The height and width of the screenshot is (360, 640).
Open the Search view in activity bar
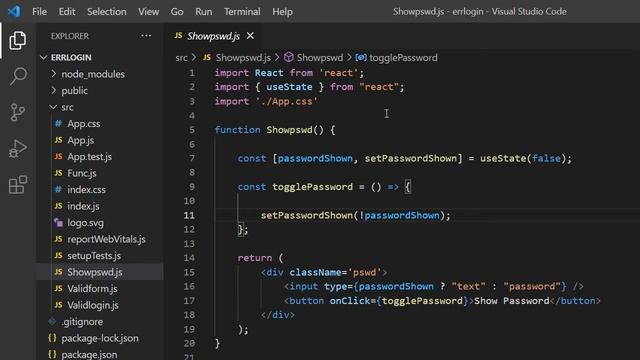click(18, 76)
